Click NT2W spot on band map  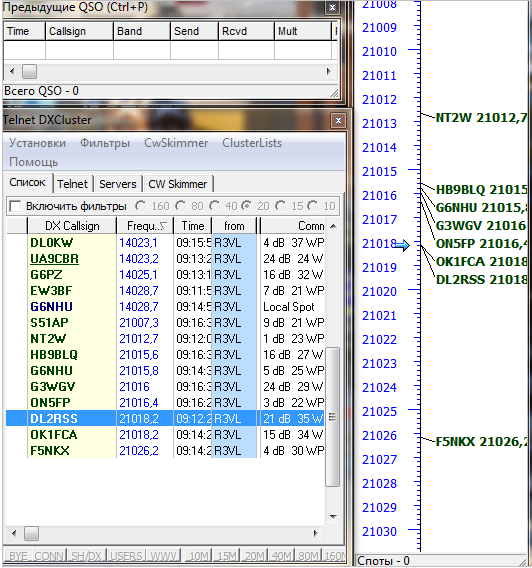(481, 117)
